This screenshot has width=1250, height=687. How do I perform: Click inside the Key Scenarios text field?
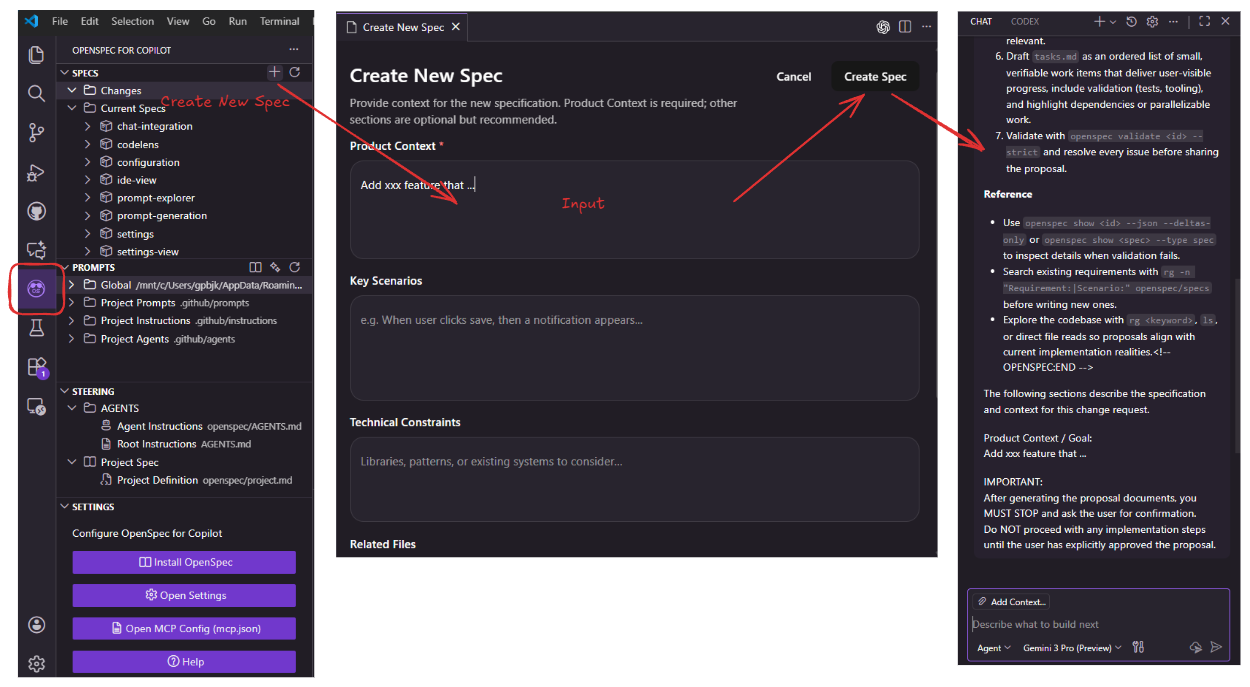point(634,347)
